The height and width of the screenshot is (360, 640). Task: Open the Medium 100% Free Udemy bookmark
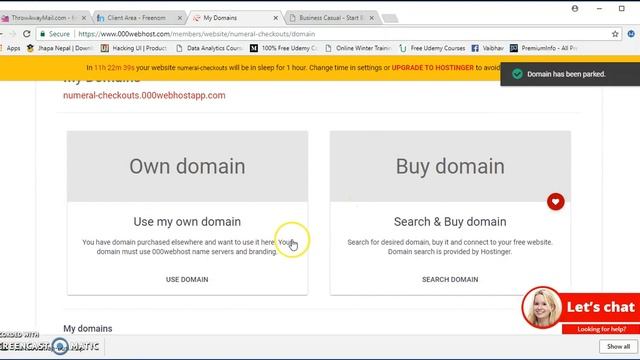[x=283, y=48]
